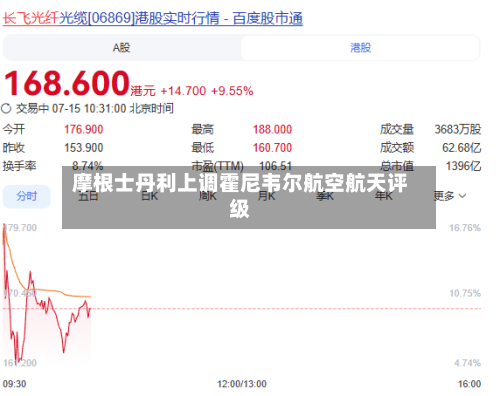Screen dimensions: 500x396
Task: Switch to the A股 tab
Action: (x=122, y=48)
